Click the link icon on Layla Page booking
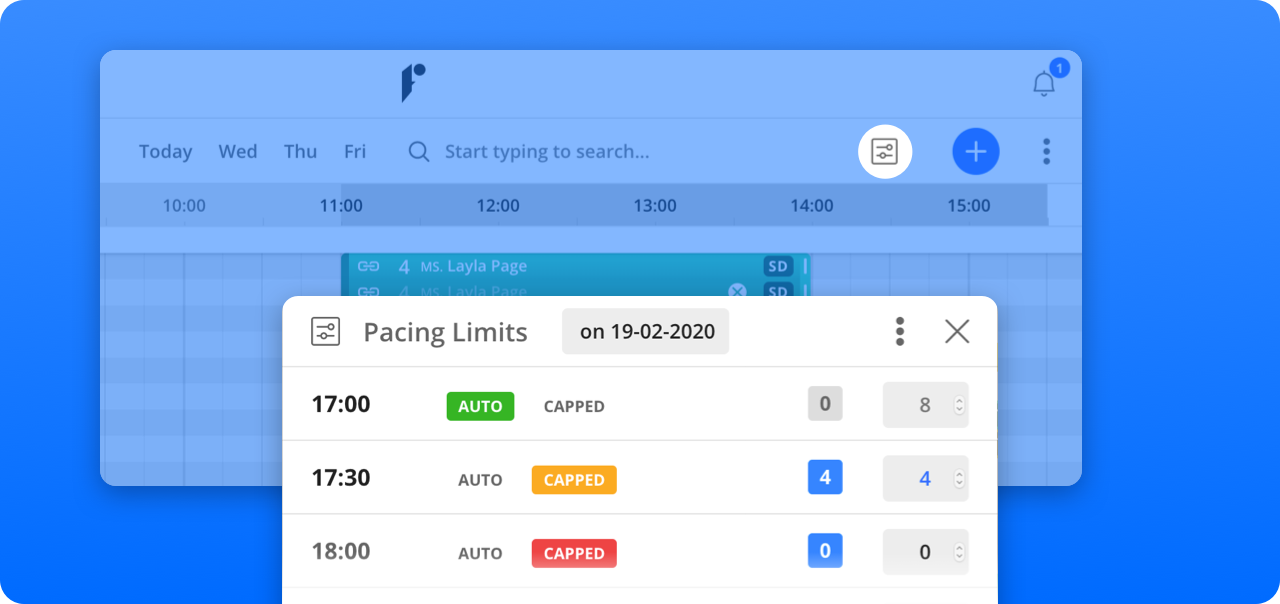This screenshot has height=604, width=1280. coord(368,267)
